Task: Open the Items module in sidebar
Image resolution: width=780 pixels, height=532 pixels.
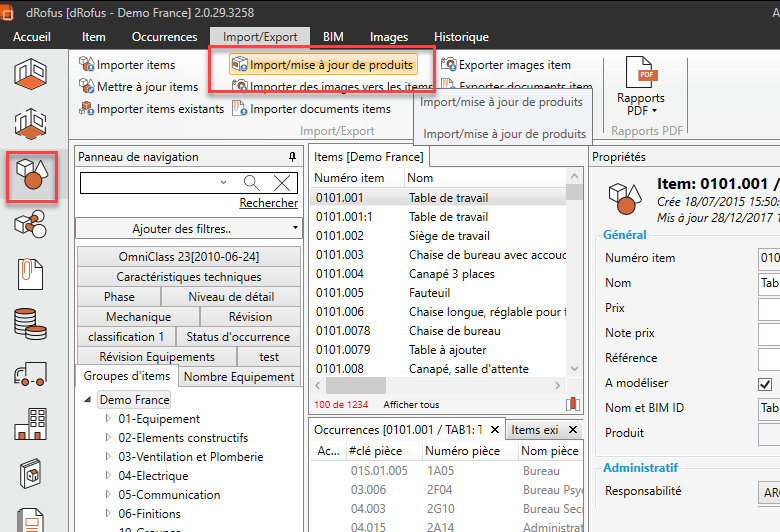Action: coord(32,177)
